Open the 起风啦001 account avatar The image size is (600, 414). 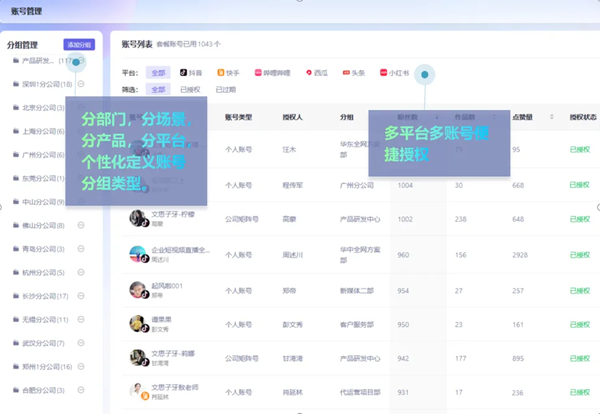138,290
